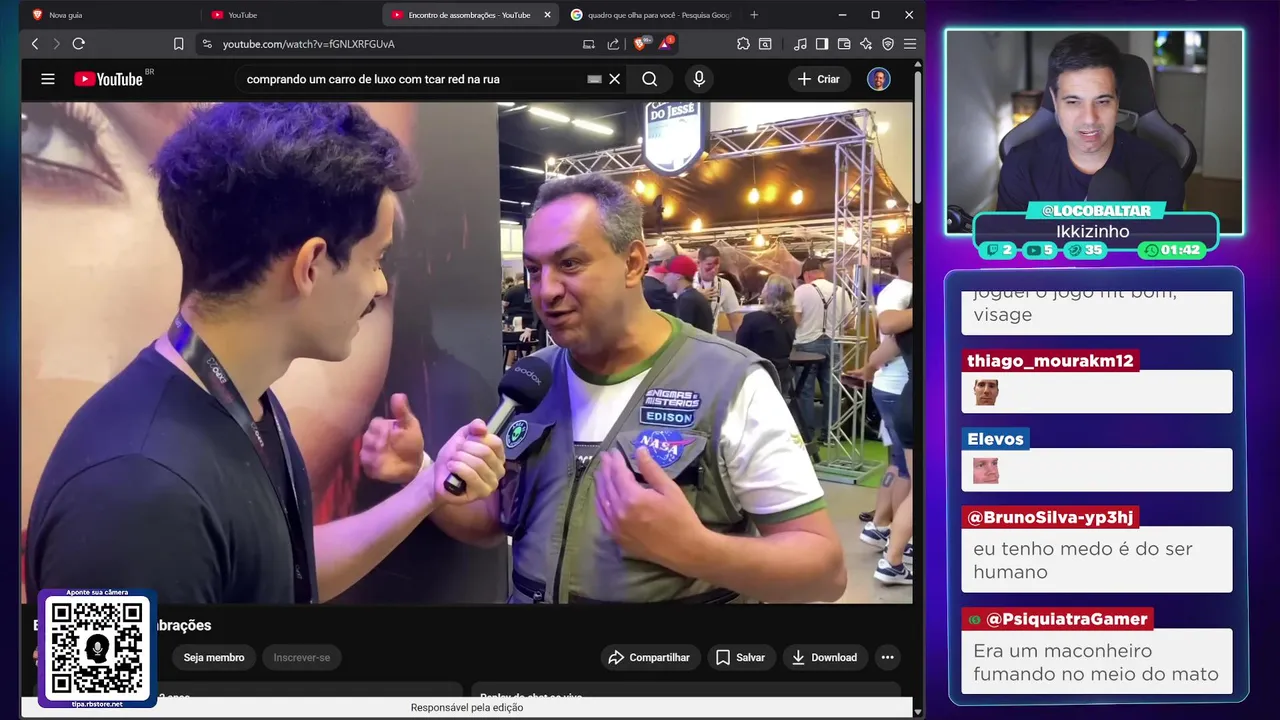
Task: Run search with the magnifier button
Action: point(650,79)
